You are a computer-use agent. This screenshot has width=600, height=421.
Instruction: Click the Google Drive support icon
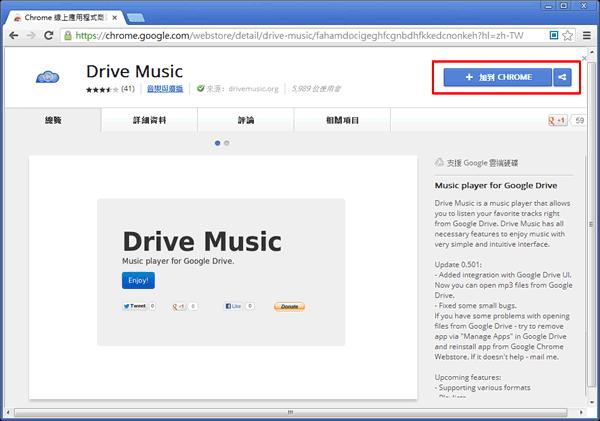pyautogui.click(x=439, y=163)
